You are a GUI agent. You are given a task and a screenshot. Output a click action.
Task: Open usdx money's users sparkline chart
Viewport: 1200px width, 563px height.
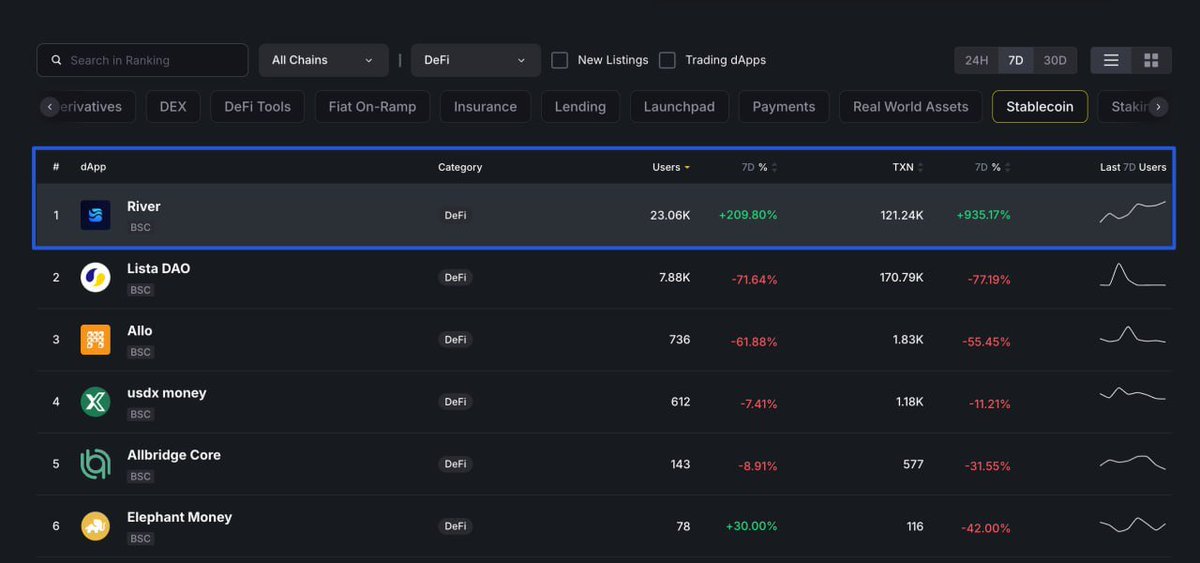click(1132, 394)
